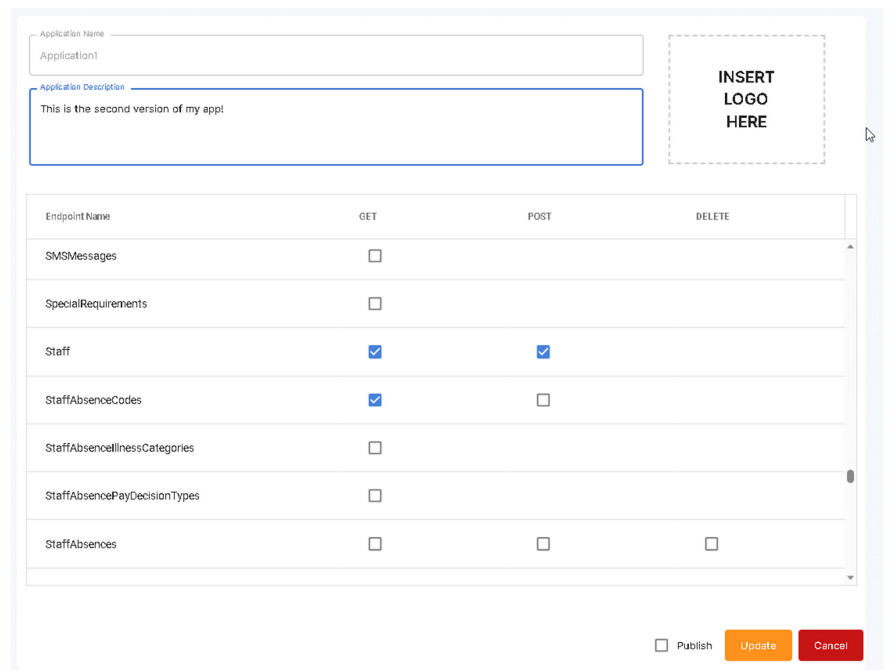Disable GET for StaffAbsenceCodes

(x=375, y=400)
